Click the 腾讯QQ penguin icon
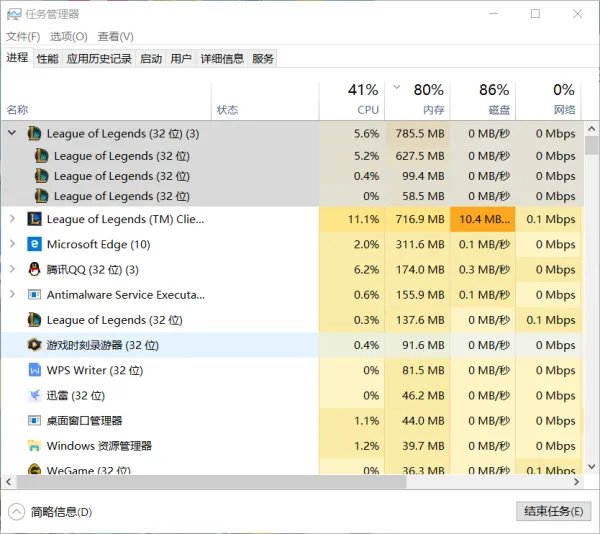This screenshot has width=600, height=534. click(34, 269)
